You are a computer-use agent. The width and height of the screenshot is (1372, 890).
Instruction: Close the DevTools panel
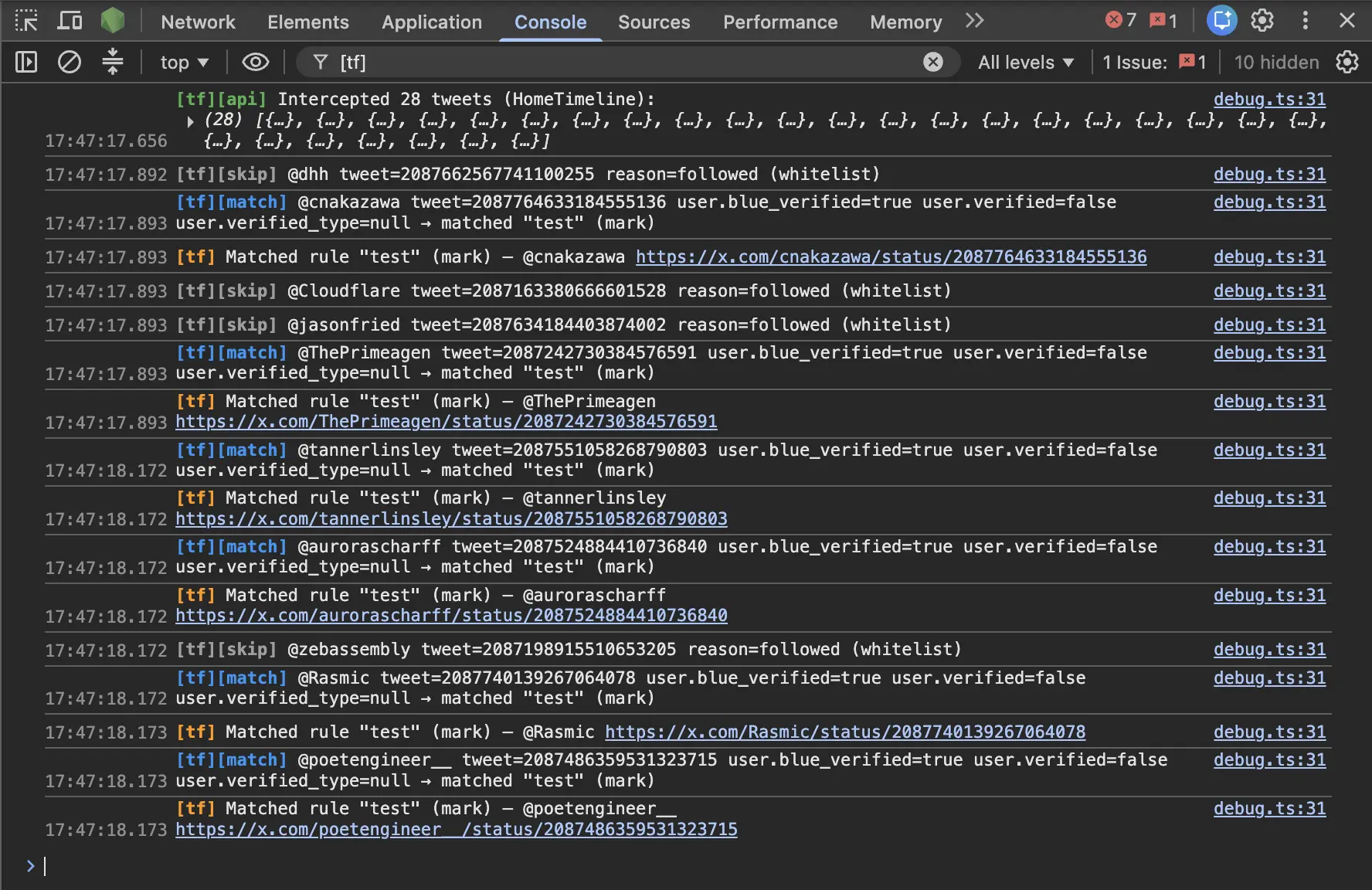tap(1347, 20)
